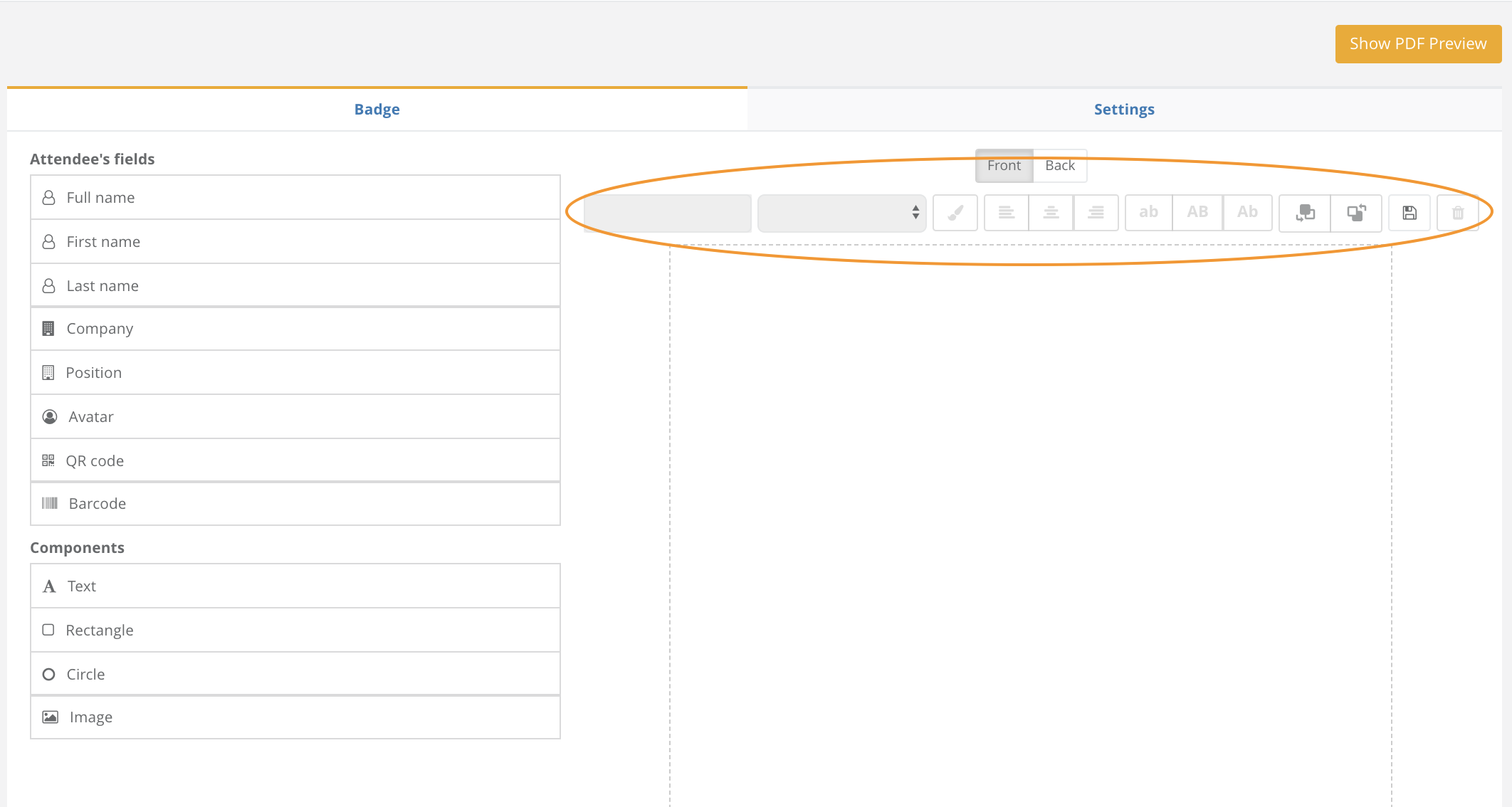Click the person icon beside First name

point(48,242)
